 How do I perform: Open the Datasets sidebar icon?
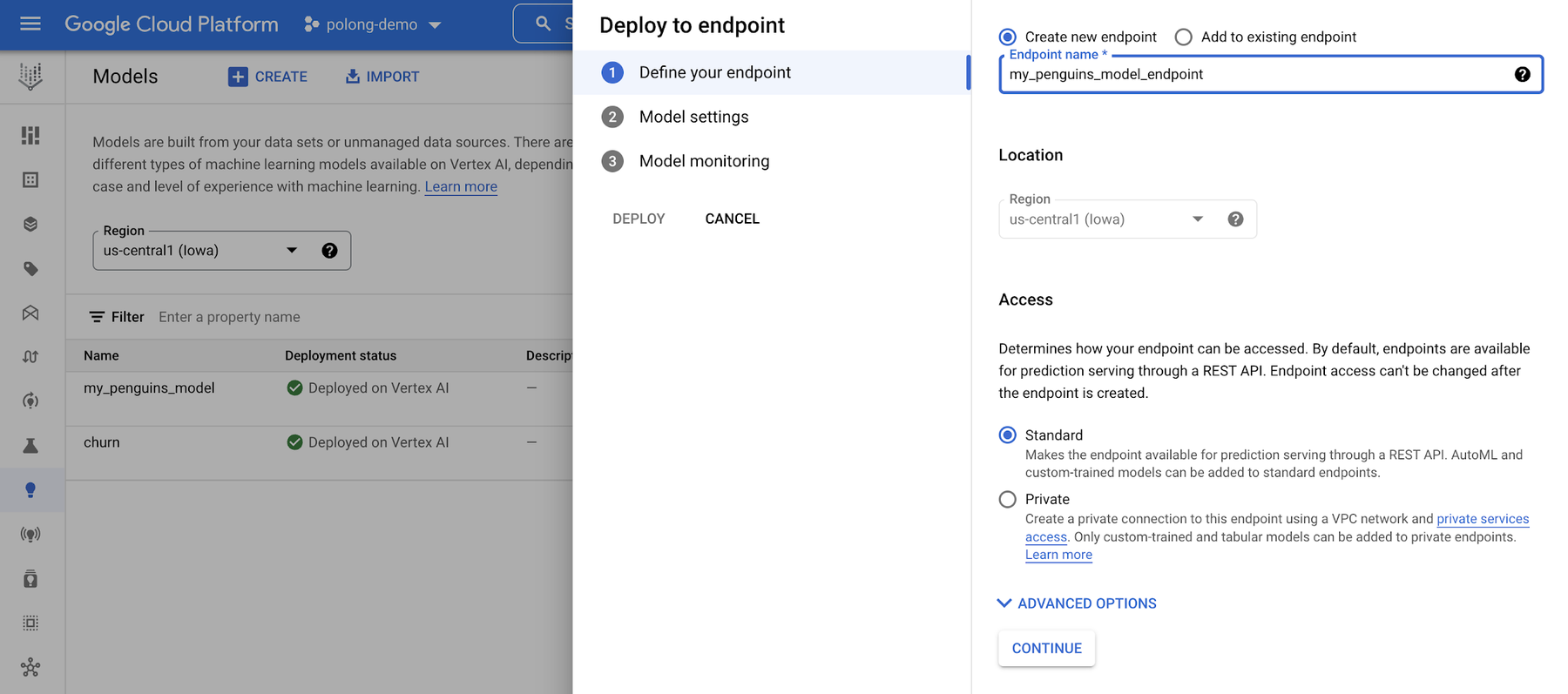(x=30, y=180)
